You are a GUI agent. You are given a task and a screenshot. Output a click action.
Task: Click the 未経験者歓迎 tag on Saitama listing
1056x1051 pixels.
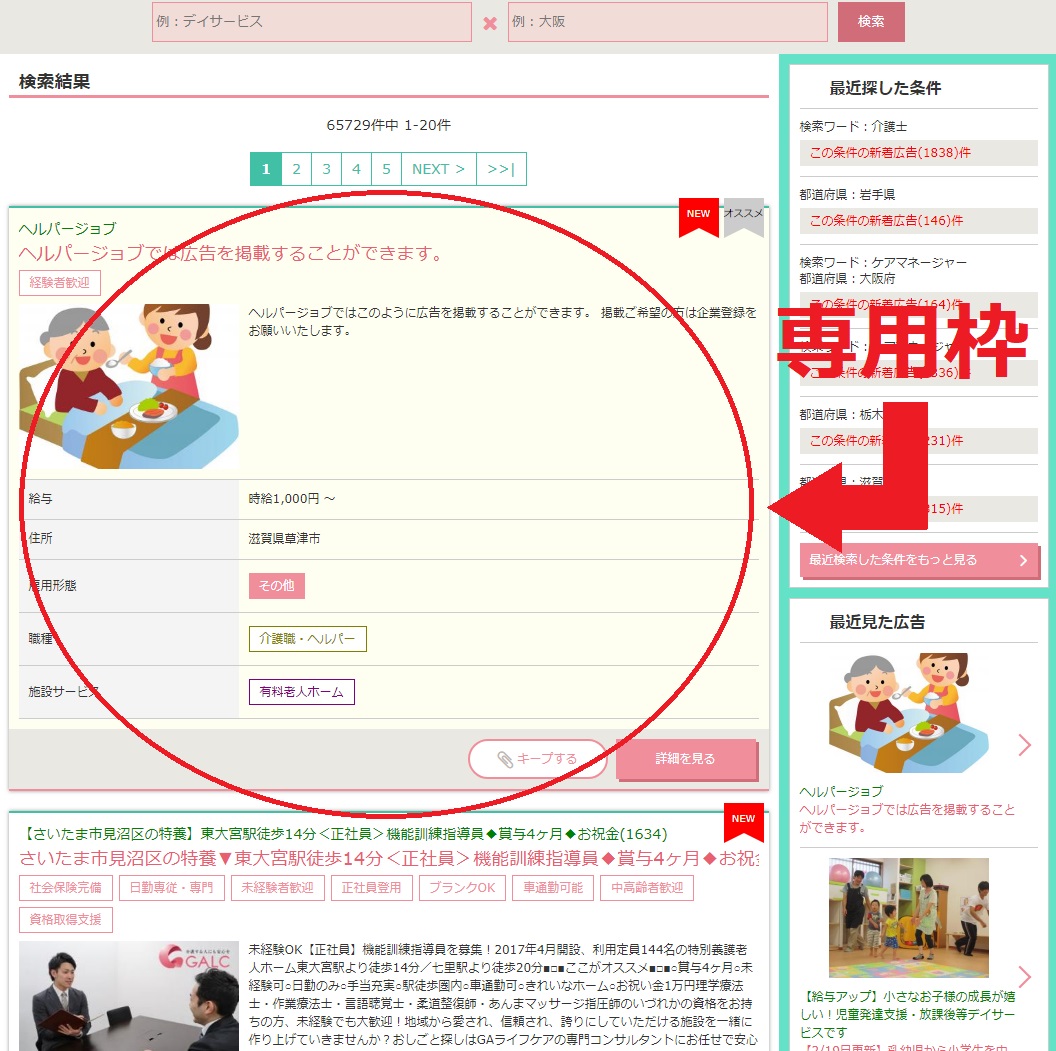277,887
